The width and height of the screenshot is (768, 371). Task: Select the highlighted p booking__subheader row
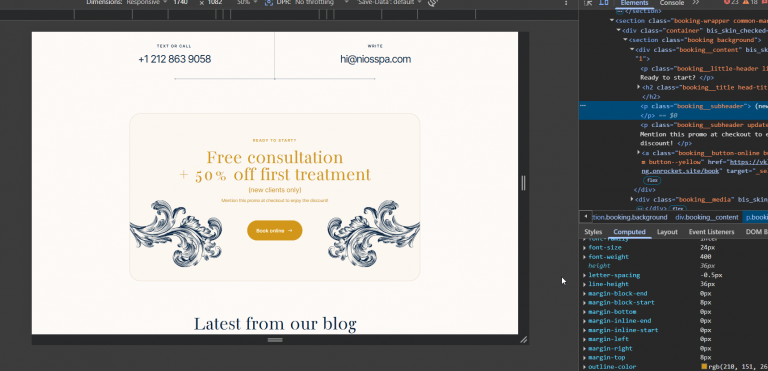[673, 110]
